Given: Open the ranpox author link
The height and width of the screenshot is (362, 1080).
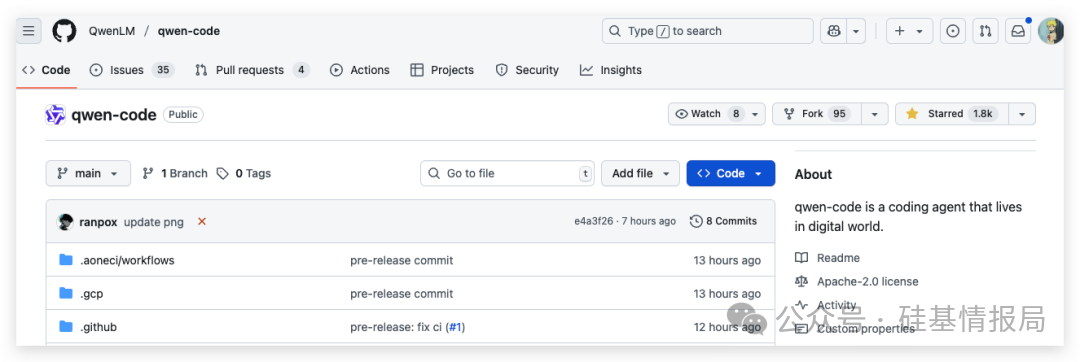Looking at the screenshot, I should pos(98,222).
